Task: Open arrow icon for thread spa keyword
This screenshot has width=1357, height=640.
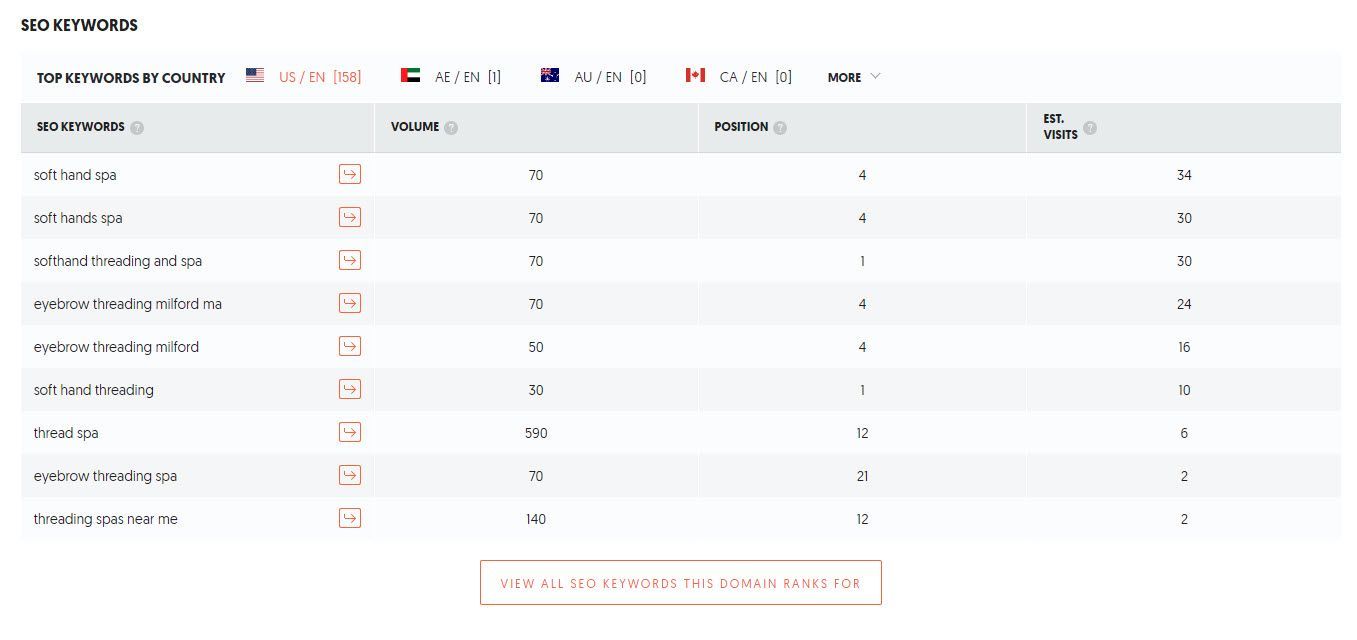Action: pyautogui.click(x=349, y=432)
